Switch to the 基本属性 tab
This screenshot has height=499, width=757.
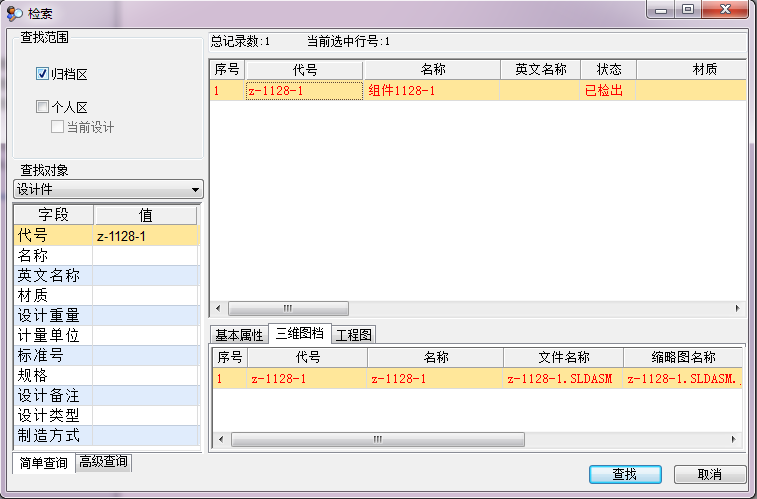point(239,334)
